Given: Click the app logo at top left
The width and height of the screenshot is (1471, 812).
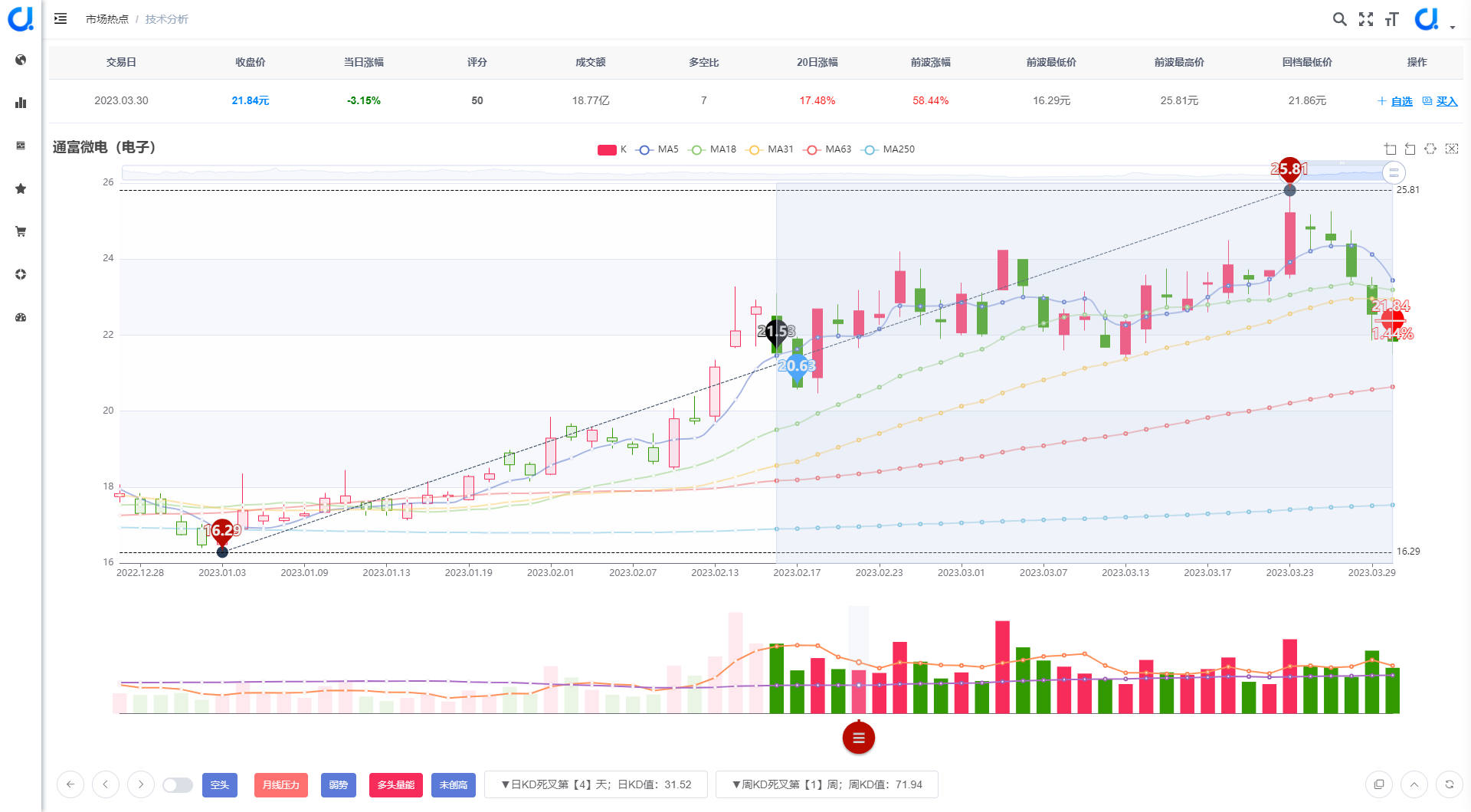Looking at the screenshot, I should [21, 18].
